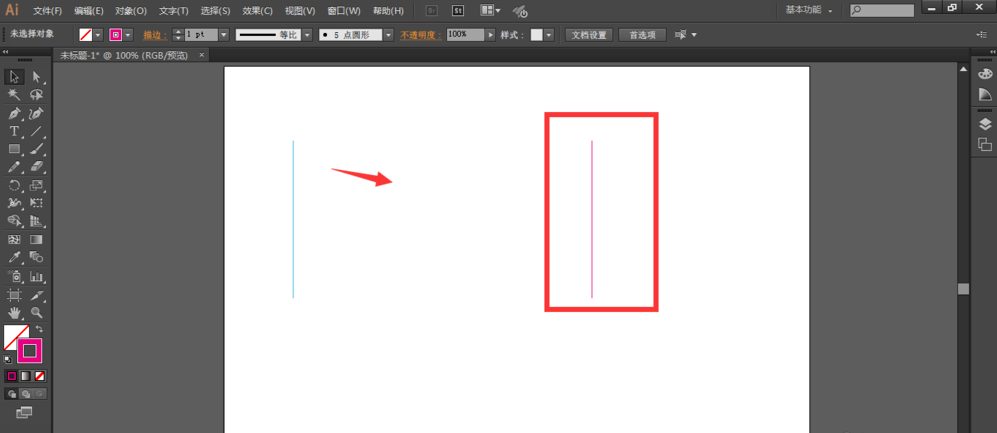
Task: Select the Hand tool
Action: click(14, 312)
